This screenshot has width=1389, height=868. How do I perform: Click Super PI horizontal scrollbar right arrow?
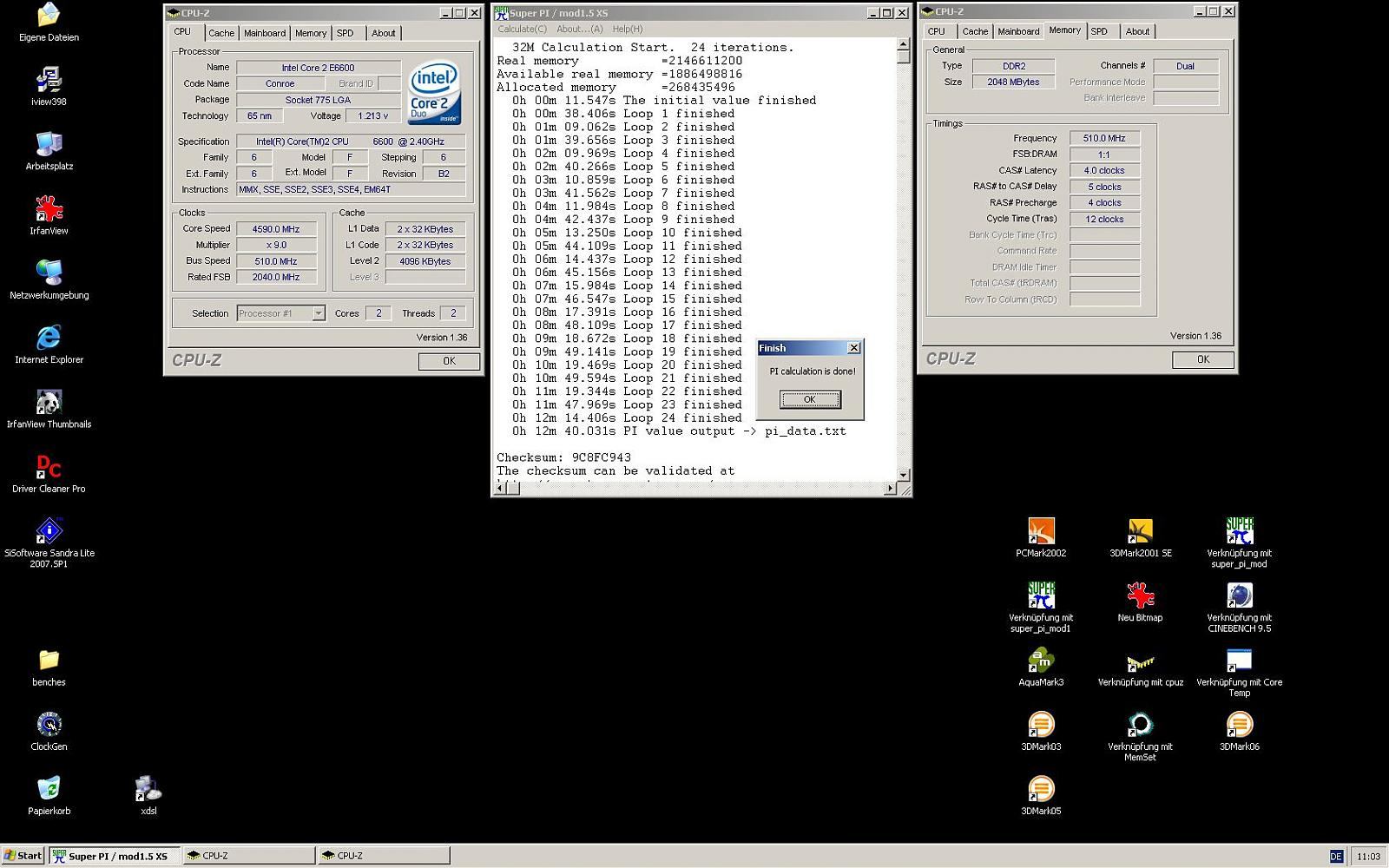coord(890,489)
